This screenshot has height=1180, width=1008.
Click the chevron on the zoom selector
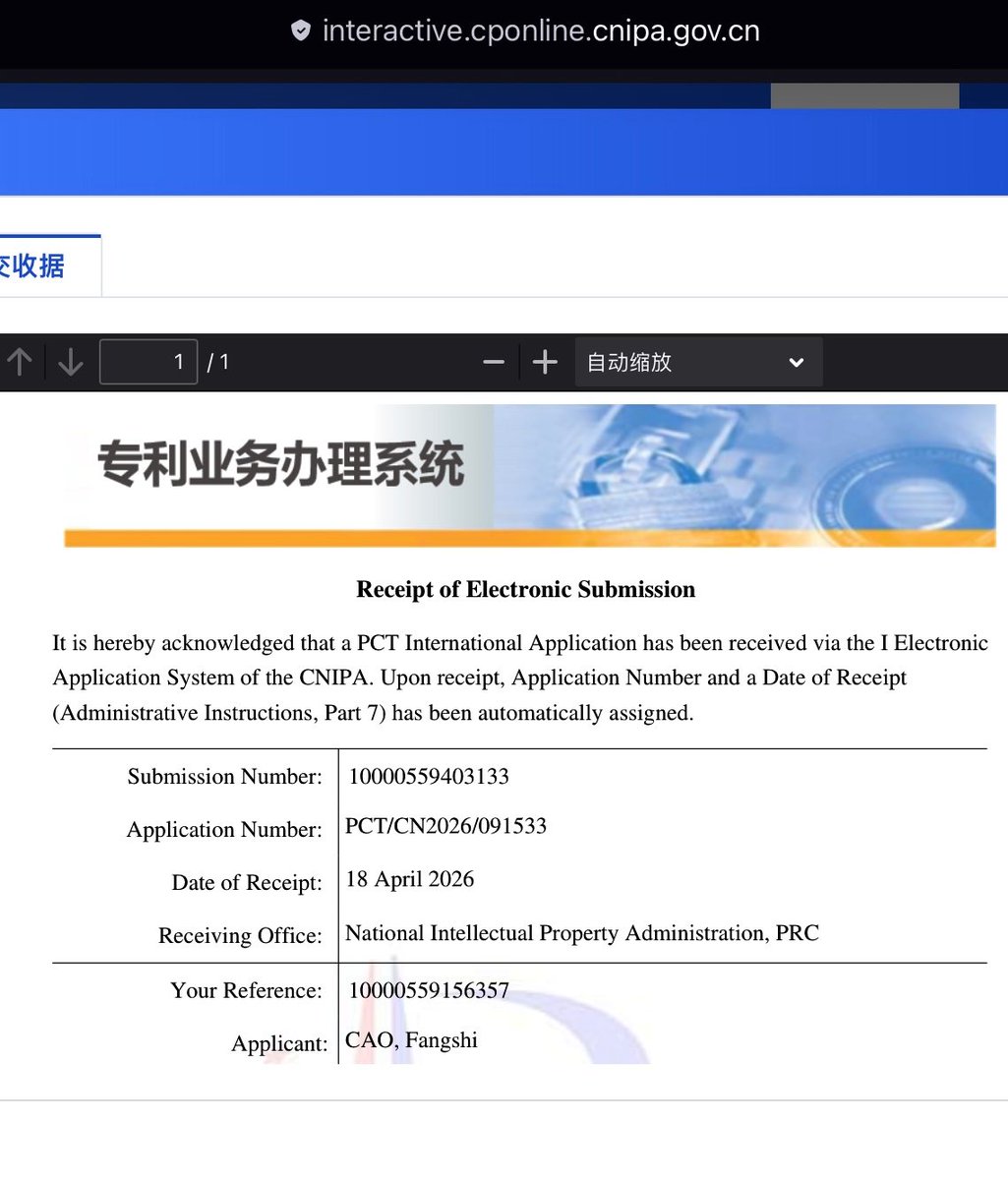pyautogui.click(x=797, y=362)
